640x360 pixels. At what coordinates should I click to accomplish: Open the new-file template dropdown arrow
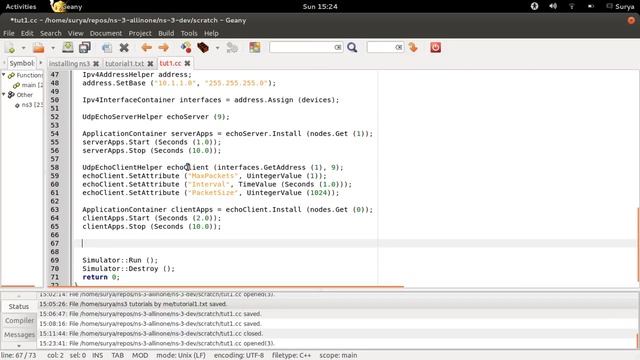coord(23,48)
